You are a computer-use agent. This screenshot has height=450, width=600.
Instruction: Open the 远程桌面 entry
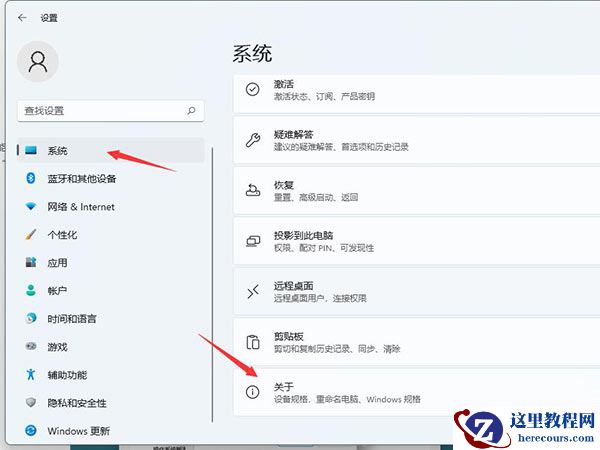tap(417, 292)
